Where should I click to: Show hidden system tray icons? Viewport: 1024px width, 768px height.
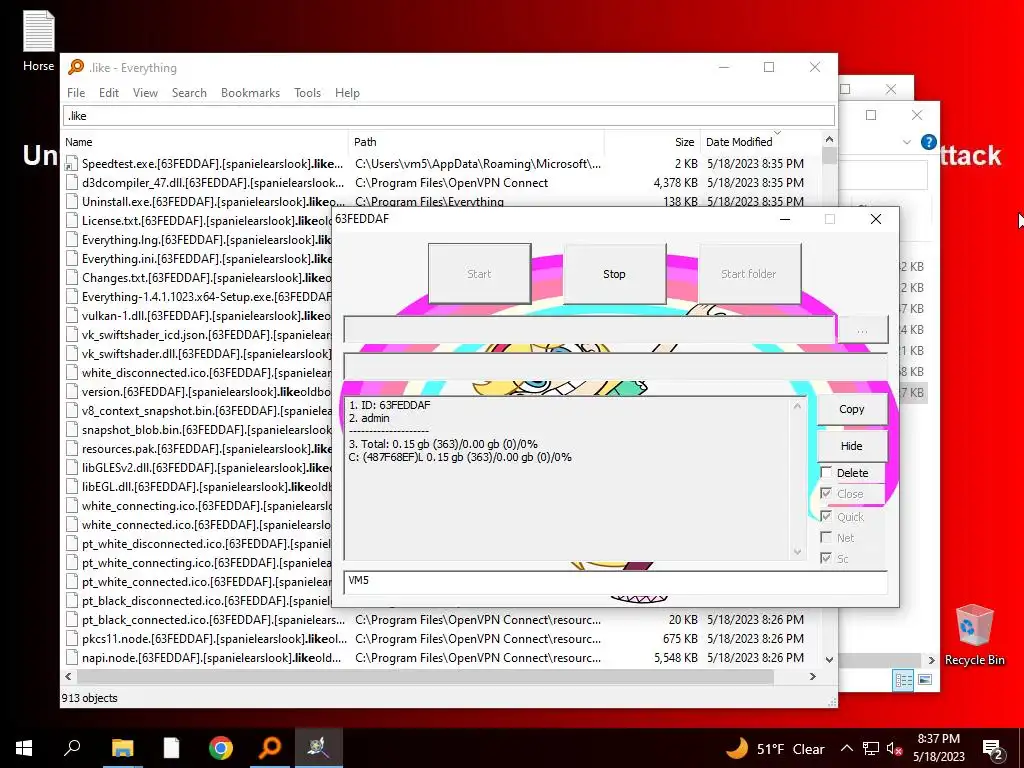(846, 748)
